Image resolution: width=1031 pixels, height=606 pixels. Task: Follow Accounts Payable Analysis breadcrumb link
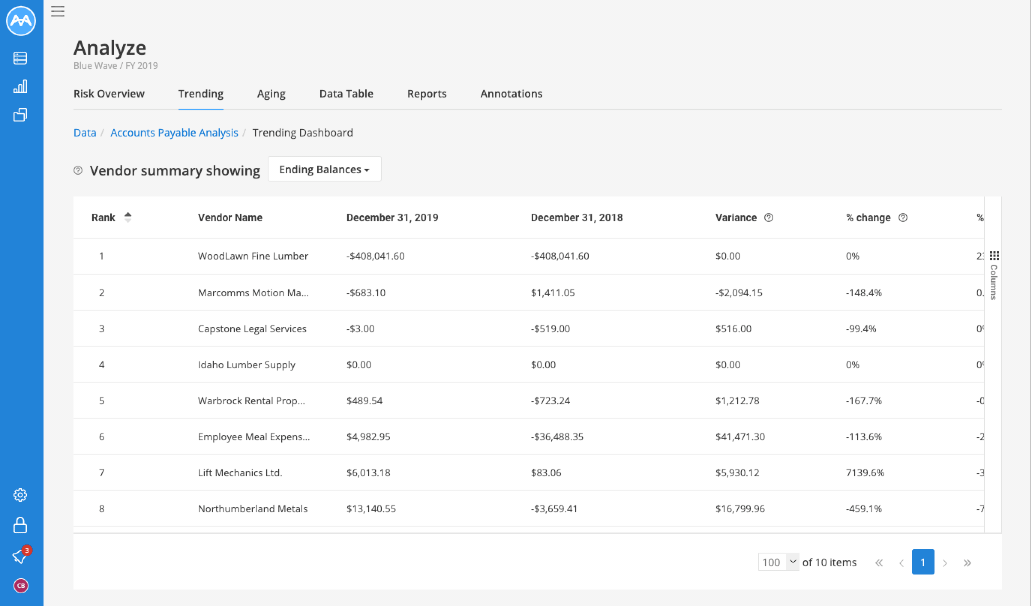click(x=174, y=133)
